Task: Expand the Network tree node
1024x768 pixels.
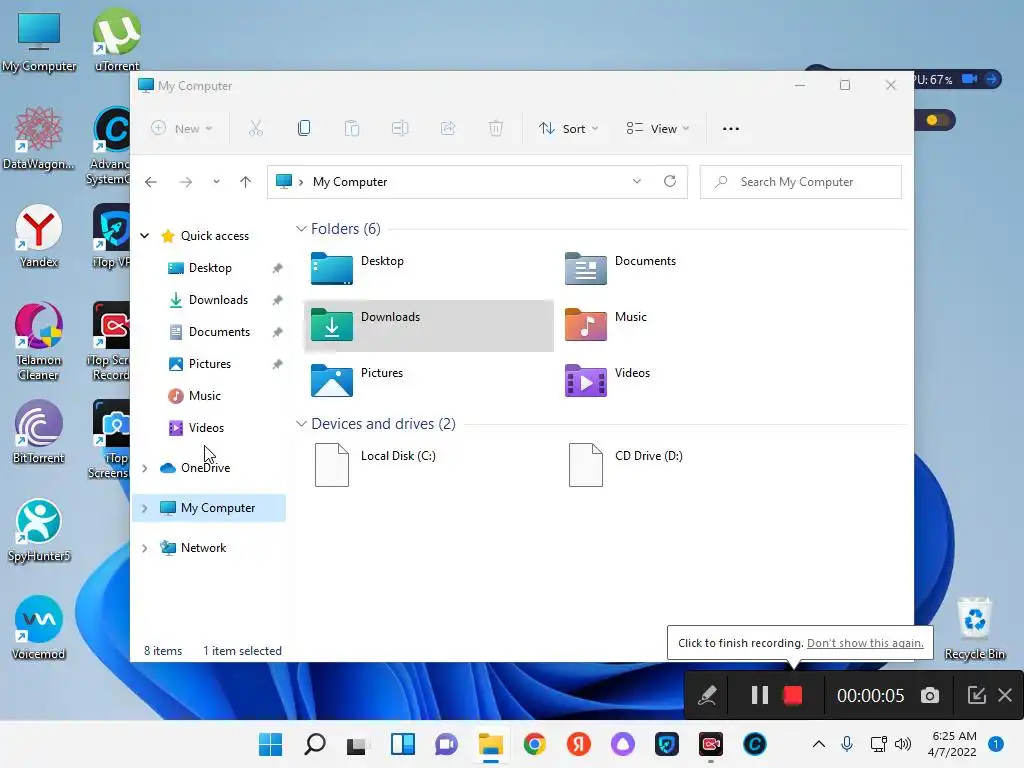Action: click(145, 549)
